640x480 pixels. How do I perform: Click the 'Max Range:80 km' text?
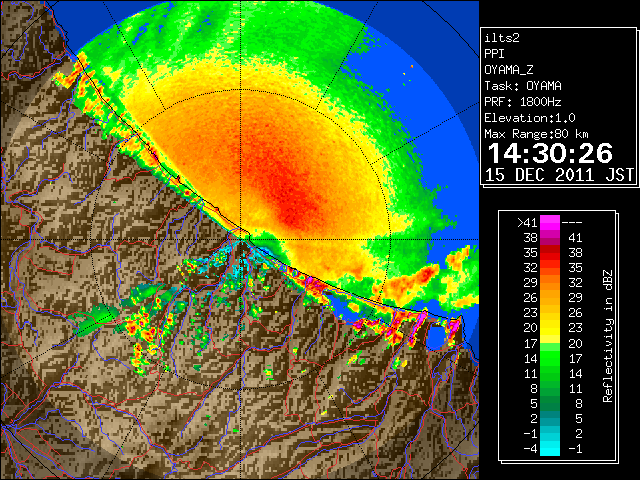coord(536,134)
